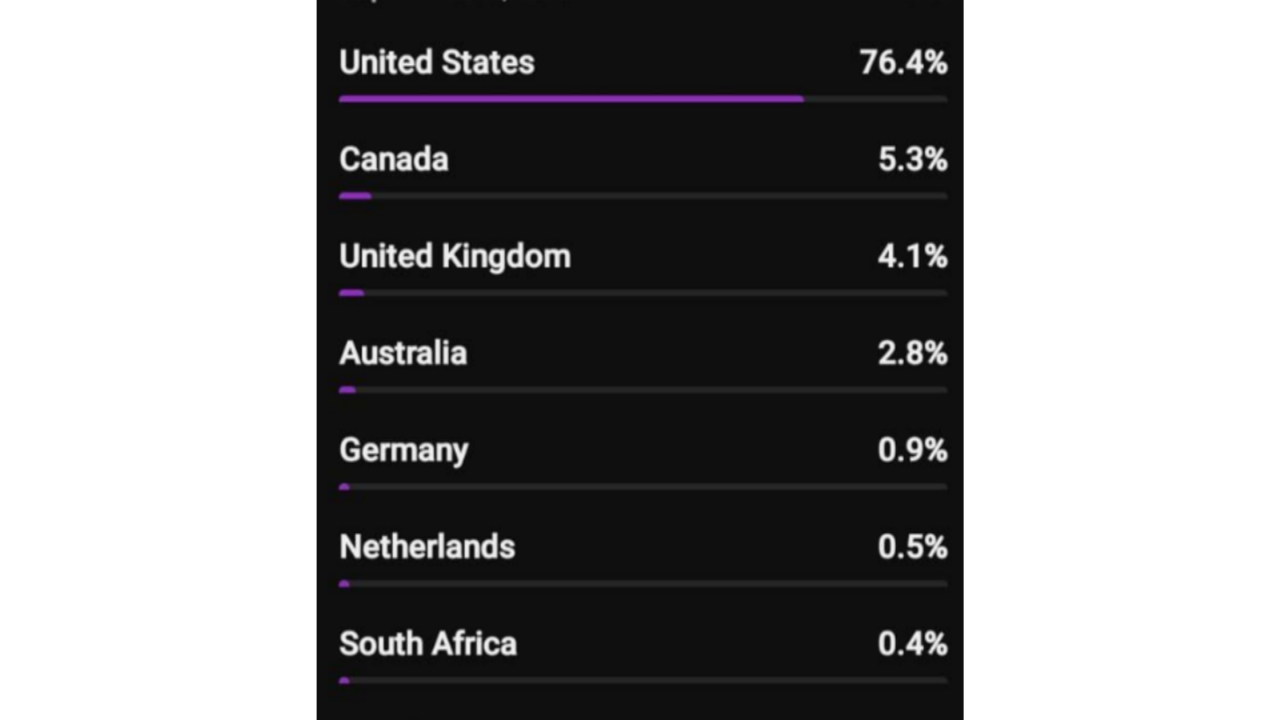The height and width of the screenshot is (720, 1280).
Task: Tap the 2.8% Australia percentage
Action: [912, 353]
